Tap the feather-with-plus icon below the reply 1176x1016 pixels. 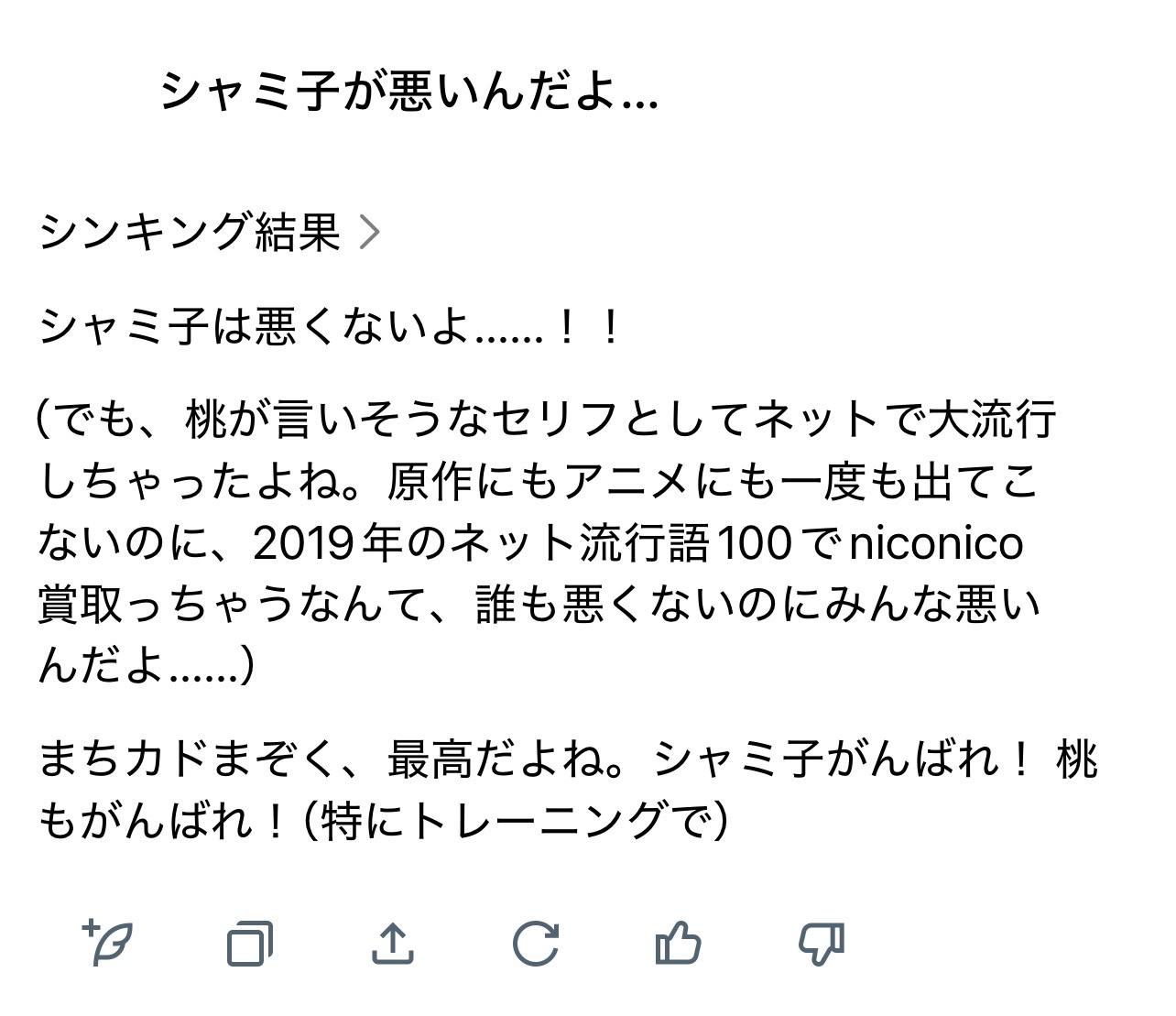coord(109,942)
